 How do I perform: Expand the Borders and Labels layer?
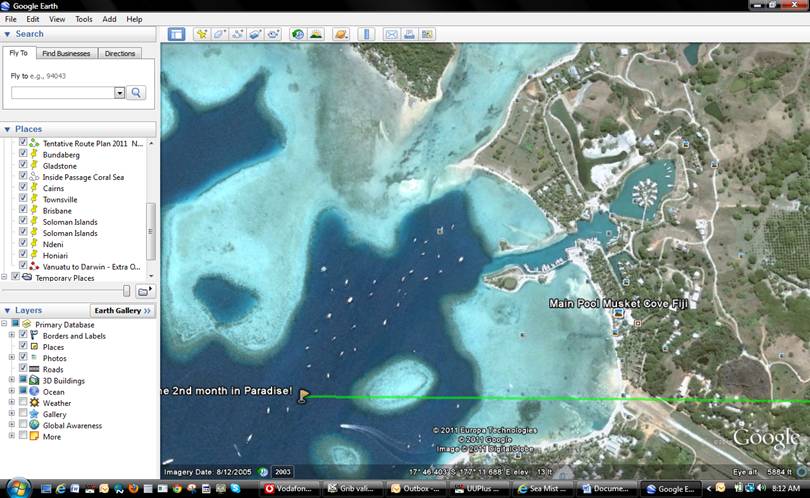(12, 335)
